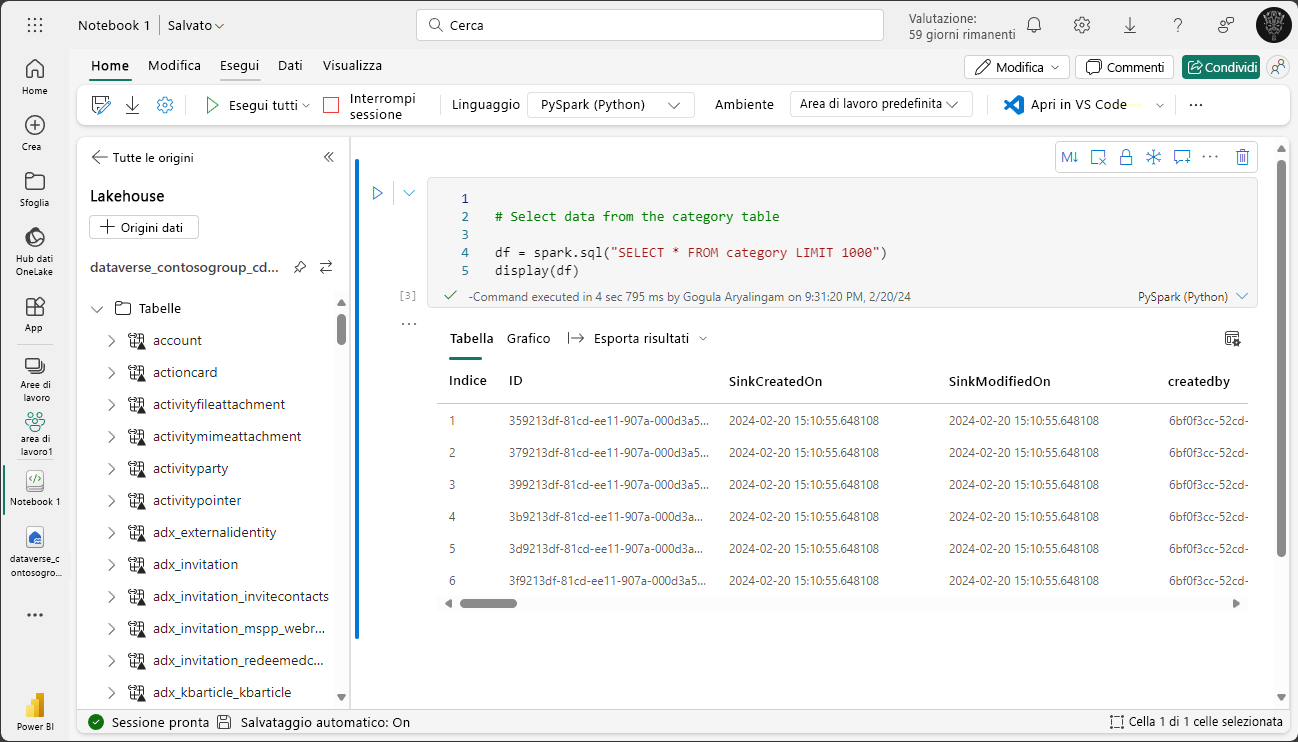Screen dimensions: 1298x742
Task: Open the Visualizza ribbon tab
Action: (352, 66)
